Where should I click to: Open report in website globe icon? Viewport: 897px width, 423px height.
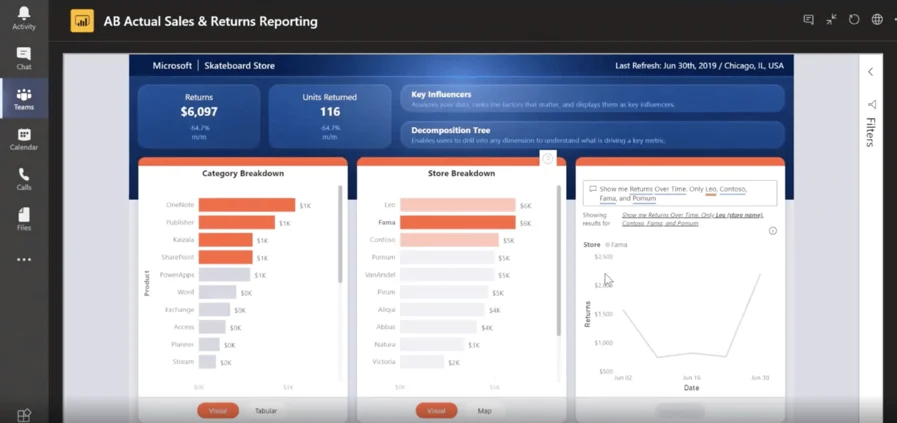[x=877, y=19]
